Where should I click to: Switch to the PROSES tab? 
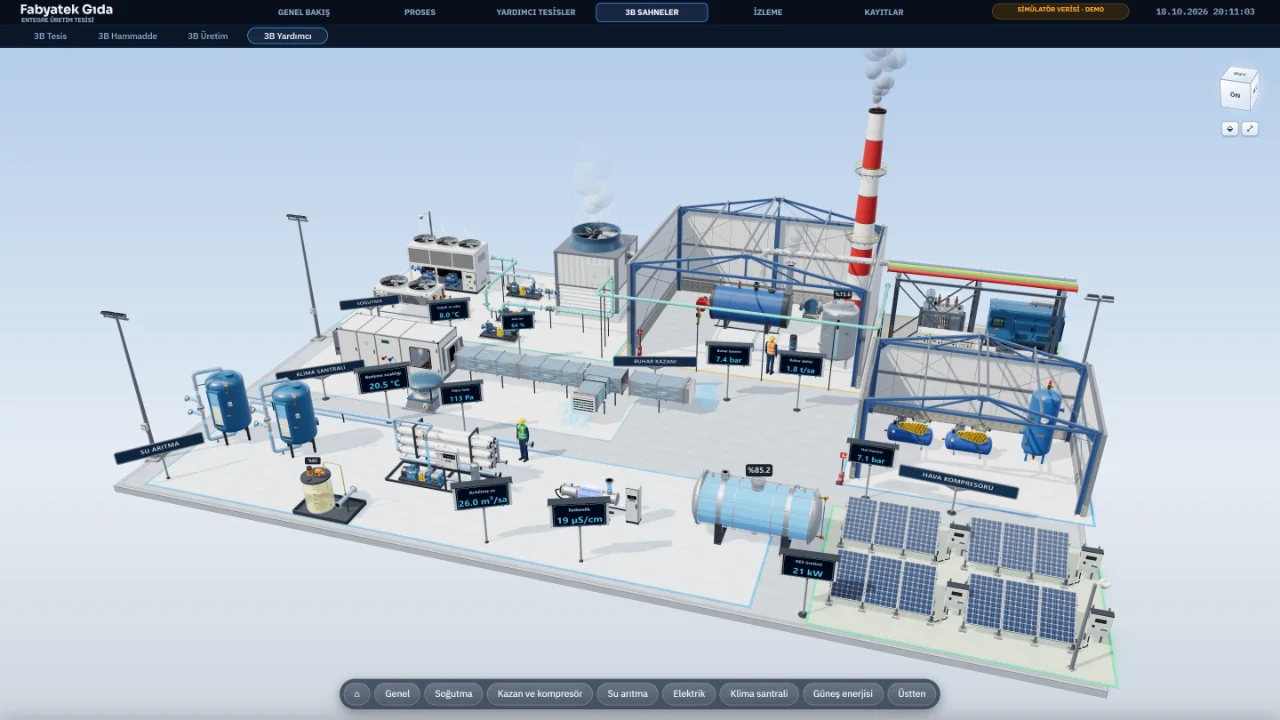(420, 12)
